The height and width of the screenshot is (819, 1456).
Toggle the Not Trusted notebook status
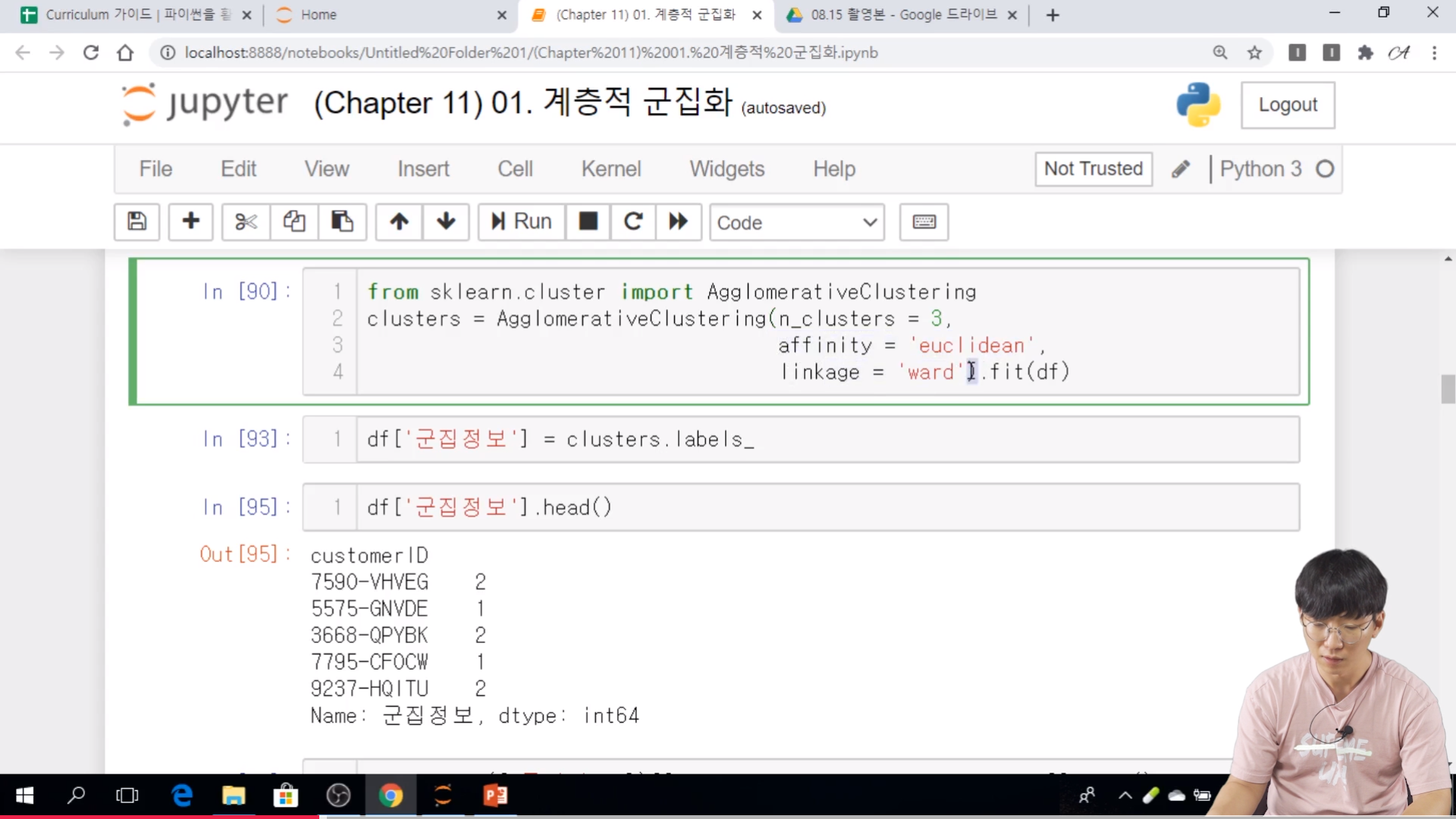[x=1093, y=168]
